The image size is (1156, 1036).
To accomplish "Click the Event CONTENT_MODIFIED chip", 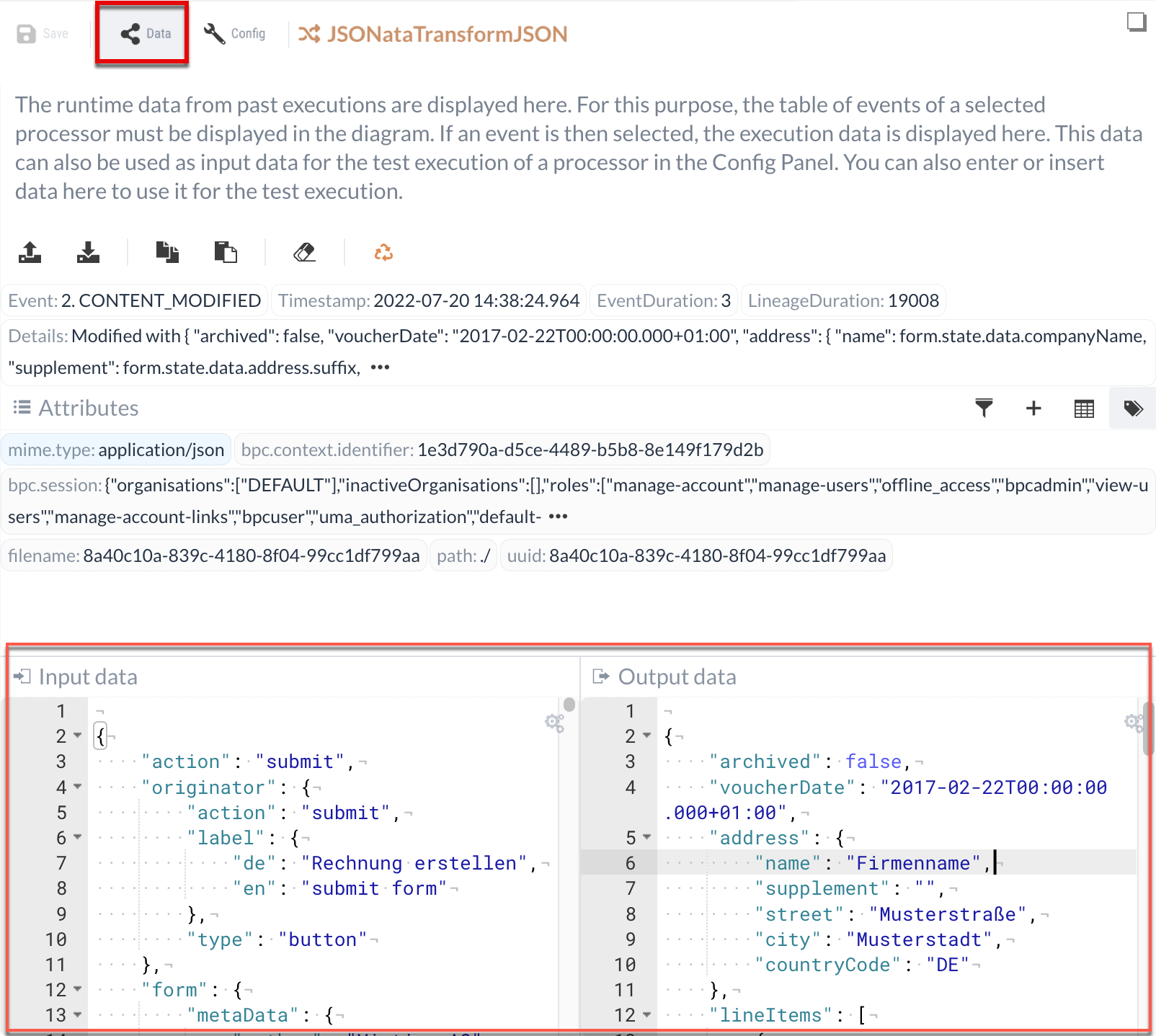I will coord(135,300).
